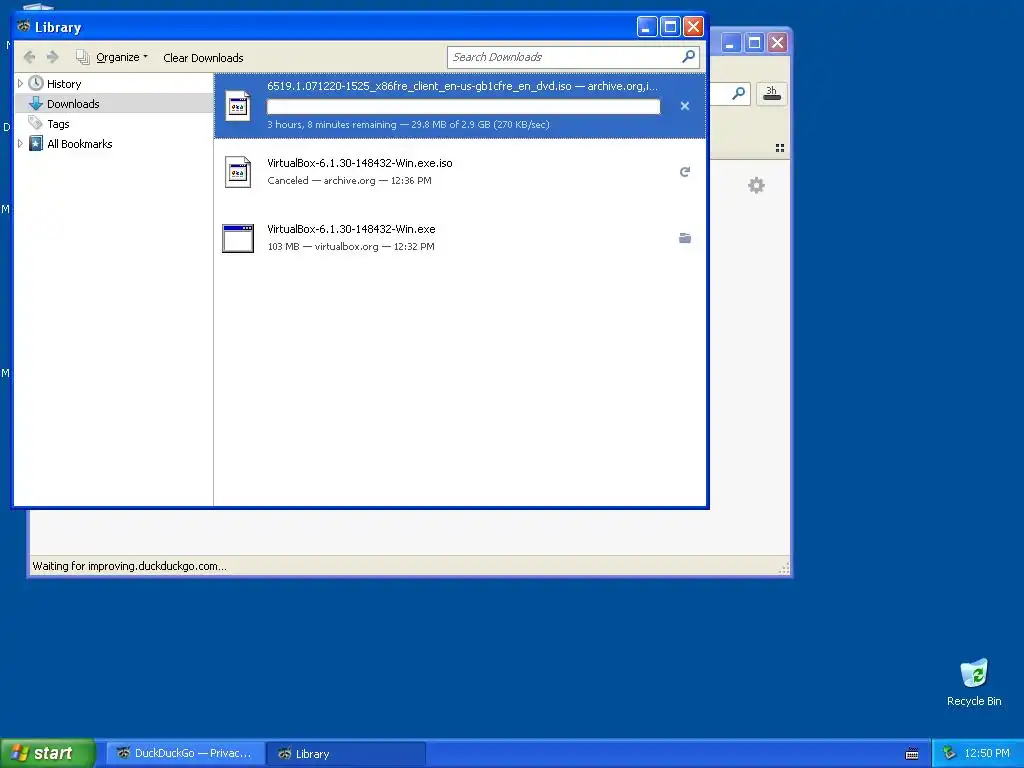Go back using Library back arrow
This screenshot has width=1024, height=768.
[x=29, y=57]
